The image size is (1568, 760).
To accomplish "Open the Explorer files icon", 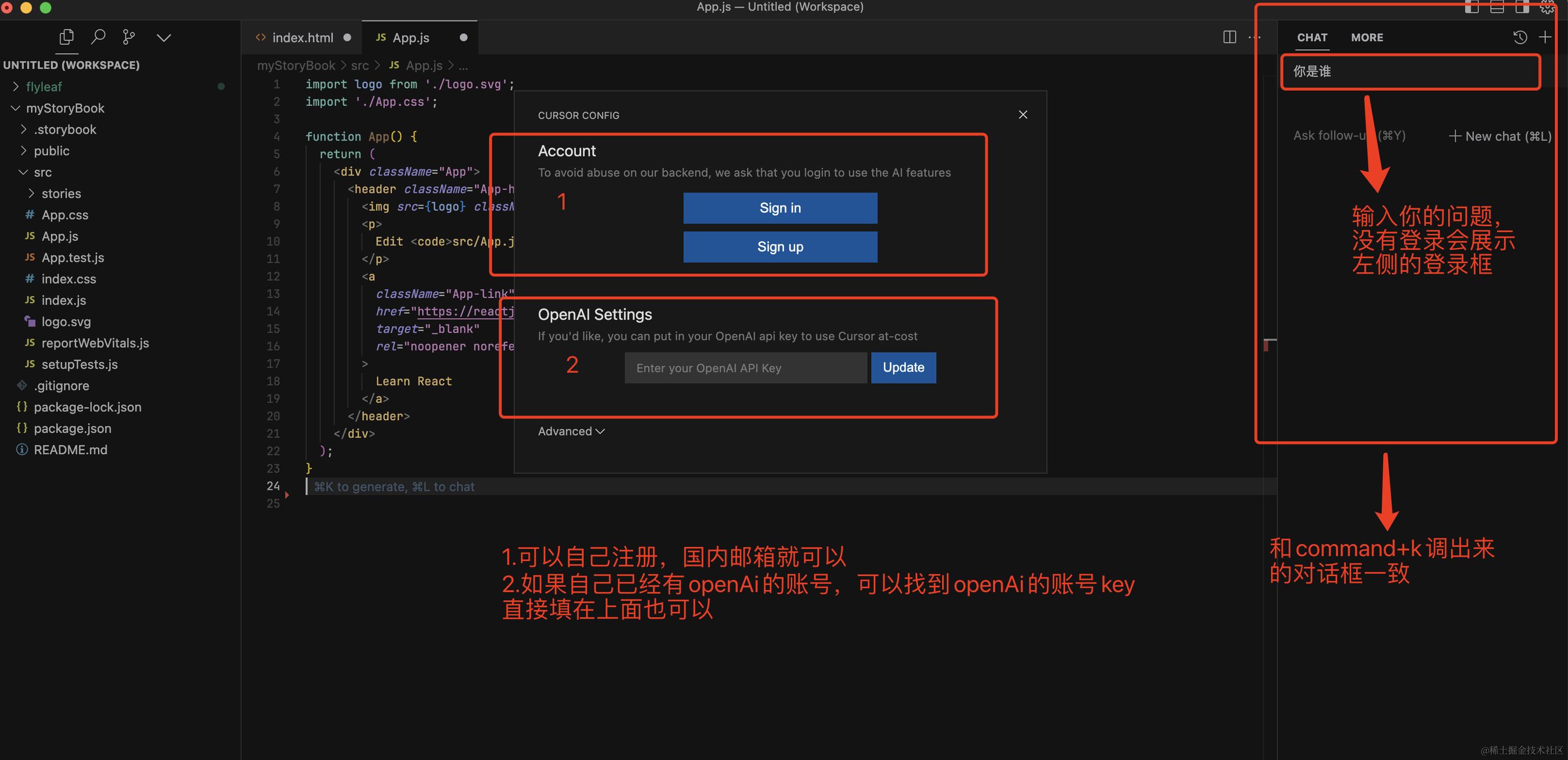I will 66,37.
